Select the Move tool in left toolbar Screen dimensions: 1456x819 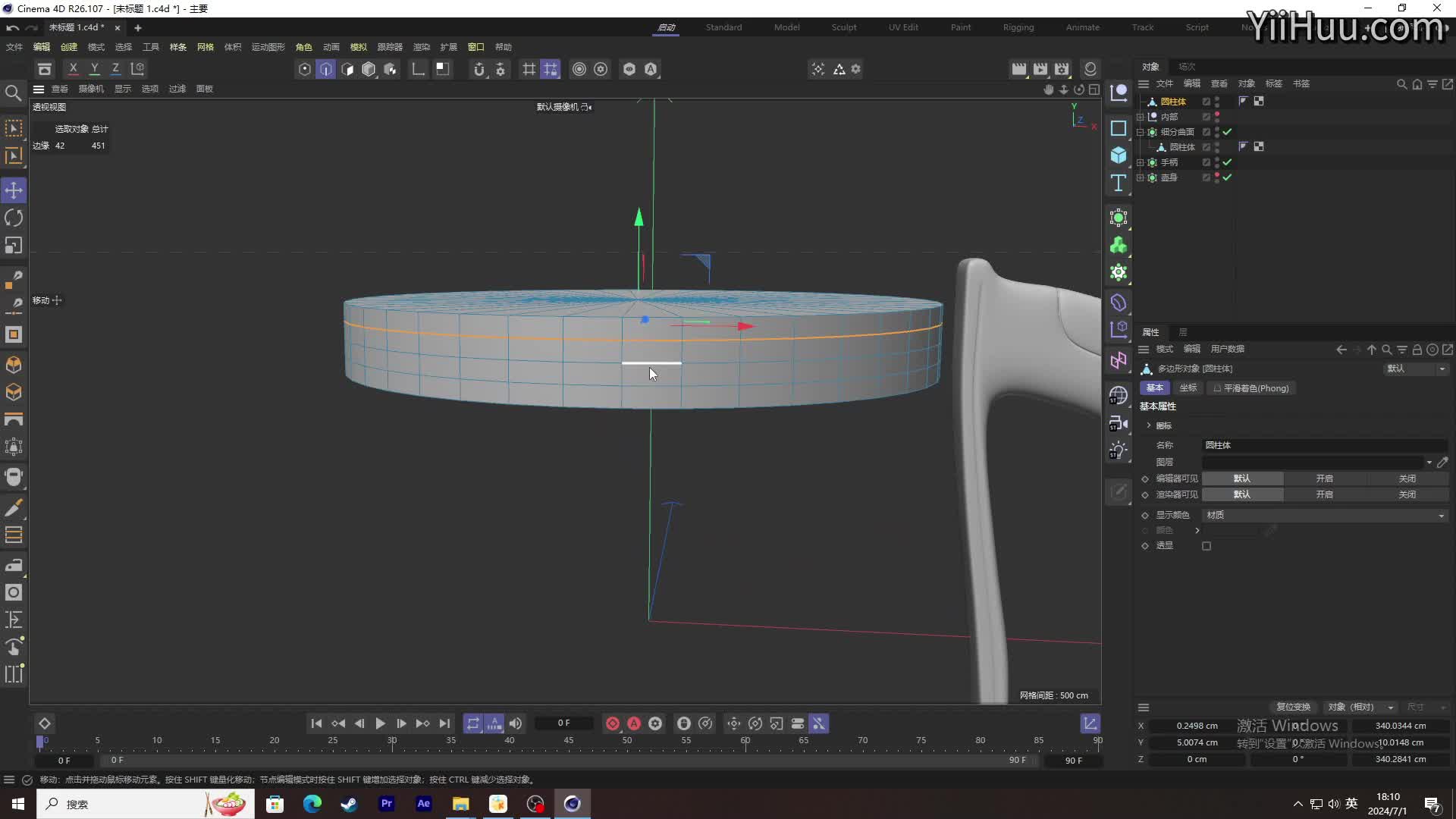pos(14,190)
